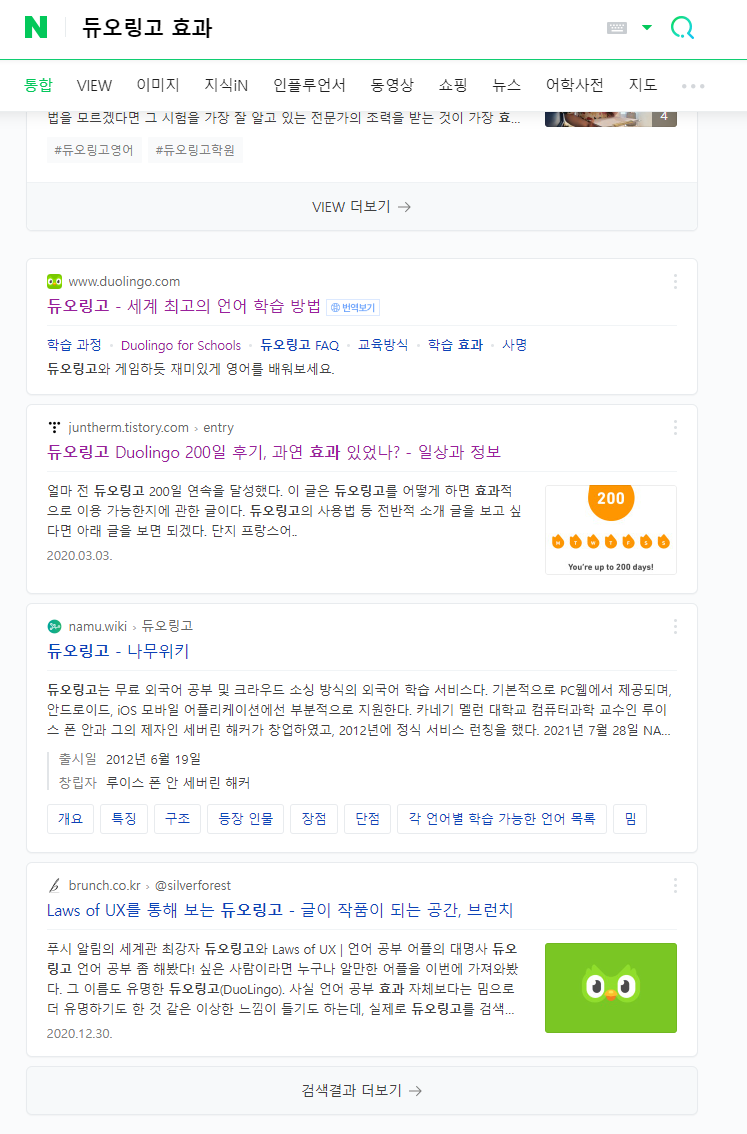Open www.duolingo.com URL link
The width and height of the screenshot is (747, 1134).
point(124,281)
